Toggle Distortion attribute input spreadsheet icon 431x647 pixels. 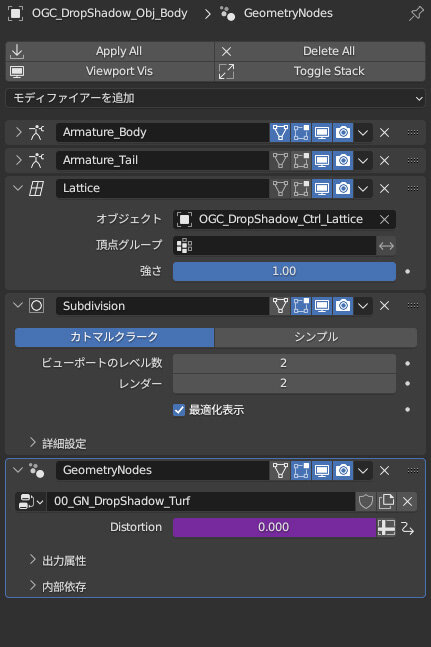386,527
